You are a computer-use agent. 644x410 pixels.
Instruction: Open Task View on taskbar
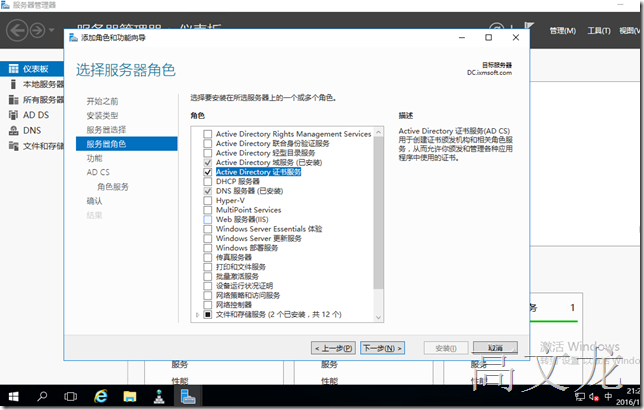click(x=71, y=396)
